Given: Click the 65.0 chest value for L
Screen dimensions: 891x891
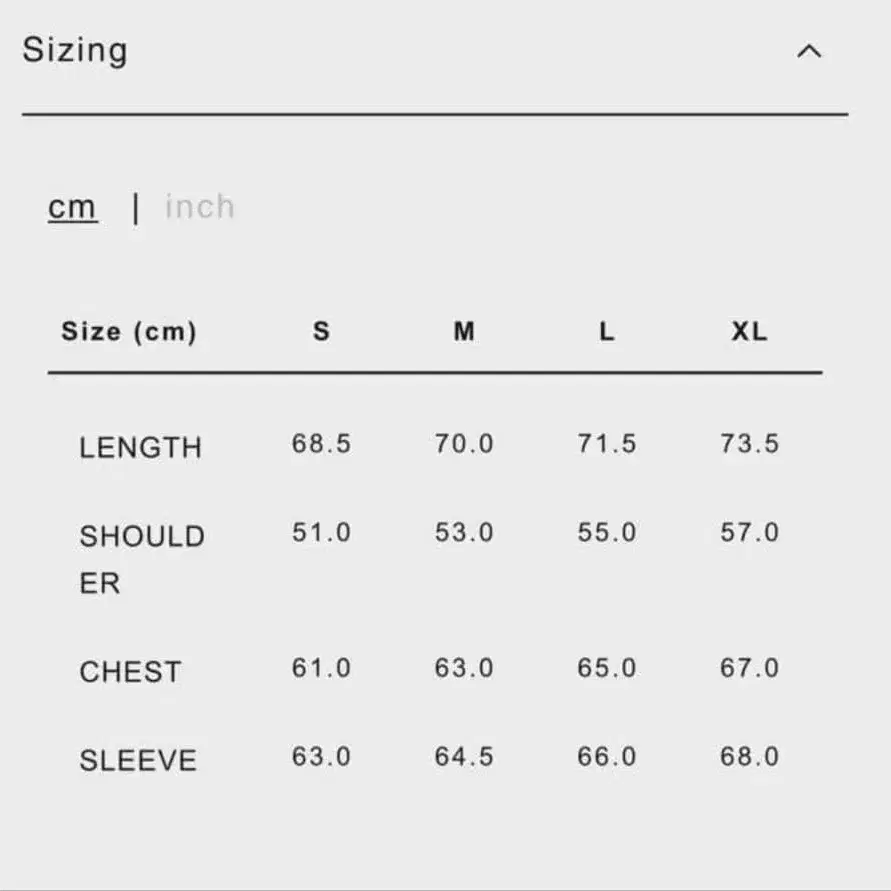Looking at the screenshot, I should coord(607,668).
